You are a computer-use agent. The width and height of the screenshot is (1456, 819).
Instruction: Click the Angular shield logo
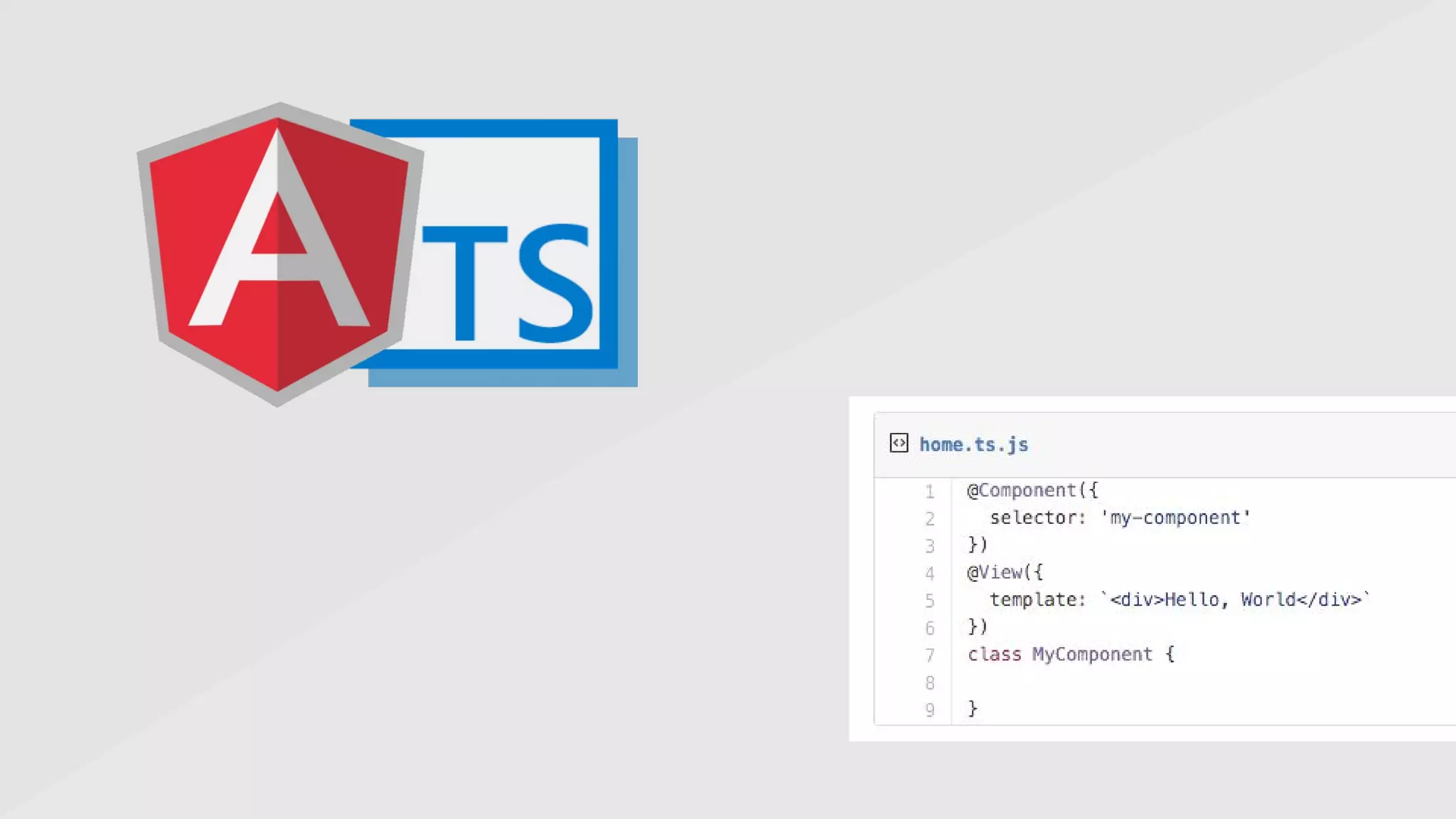[279, 254]
